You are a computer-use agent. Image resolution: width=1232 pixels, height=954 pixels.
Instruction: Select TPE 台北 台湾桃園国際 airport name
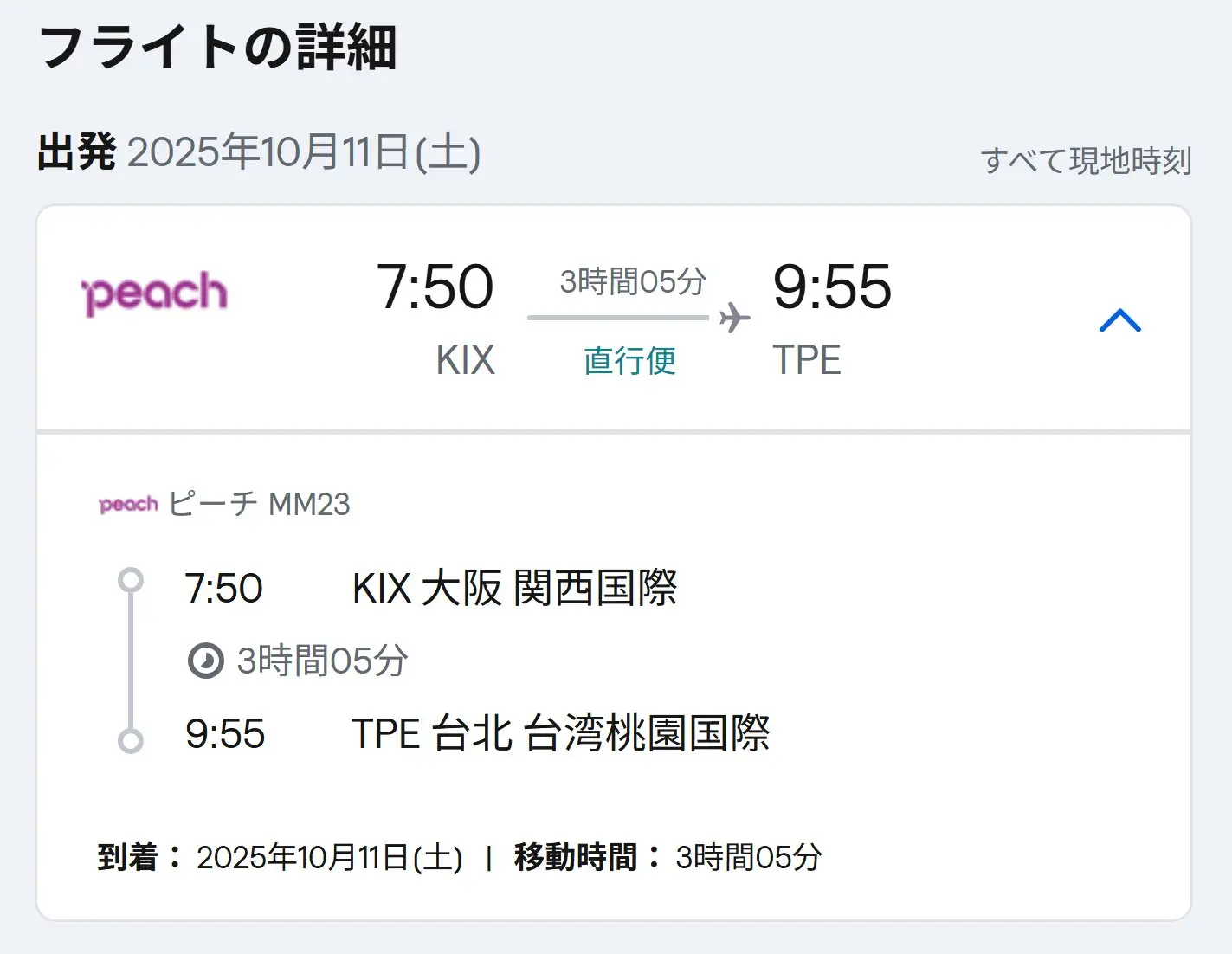pyautogui.click(x=560, y=733)
